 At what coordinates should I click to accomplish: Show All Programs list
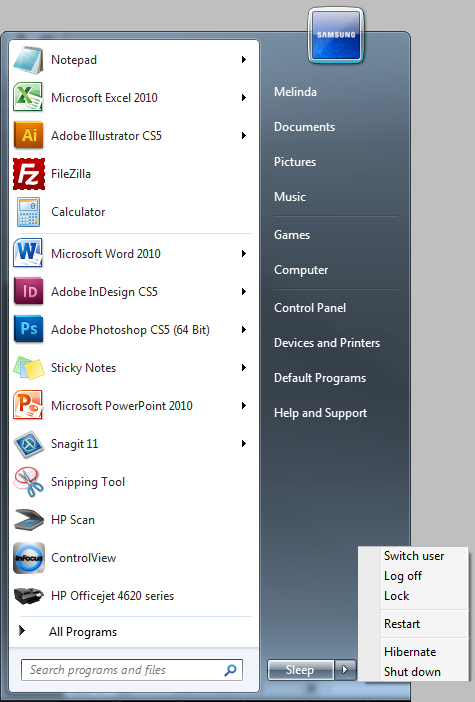83,631
